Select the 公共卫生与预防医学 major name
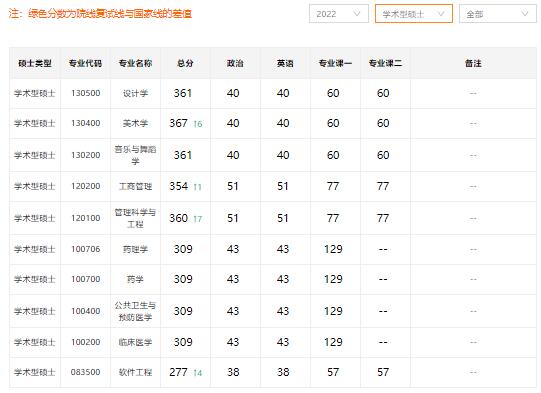 pyautogui.click(x=135, y=311)
